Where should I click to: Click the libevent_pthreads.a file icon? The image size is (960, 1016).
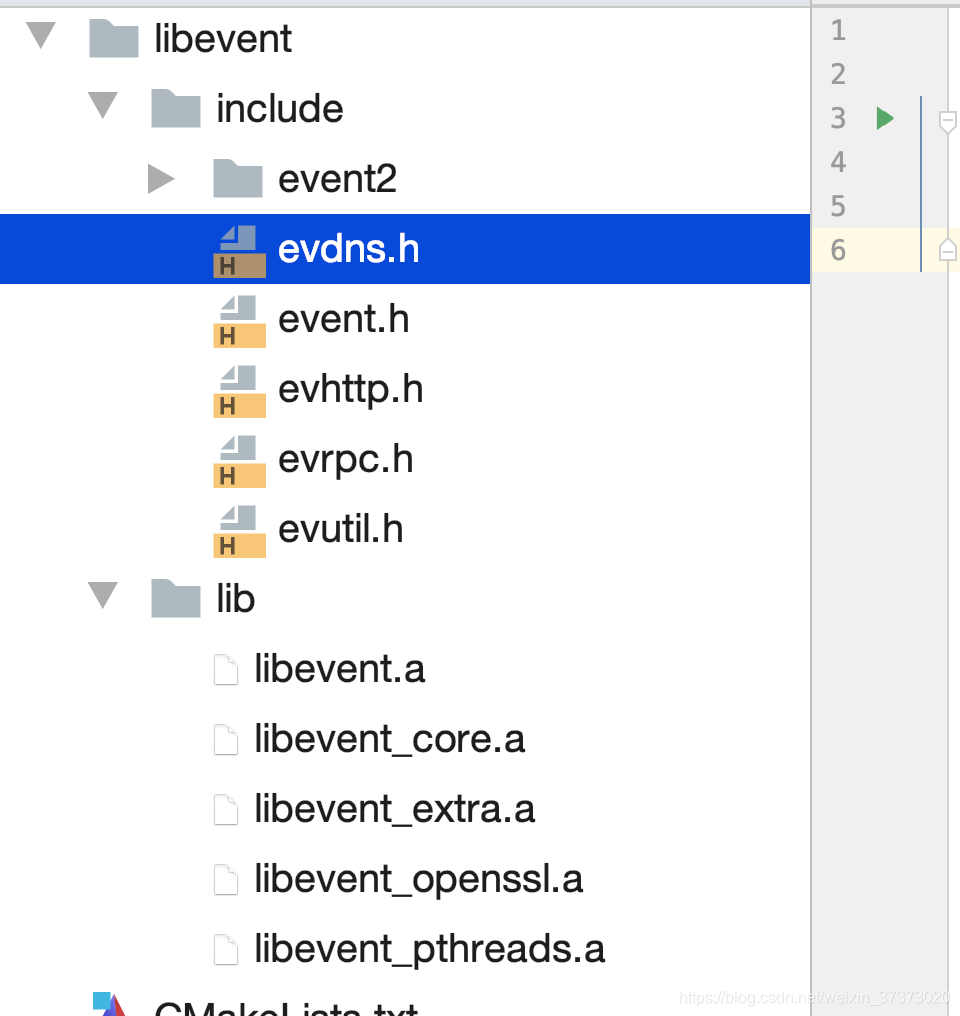pyautogui.click(x=226, y=949)
